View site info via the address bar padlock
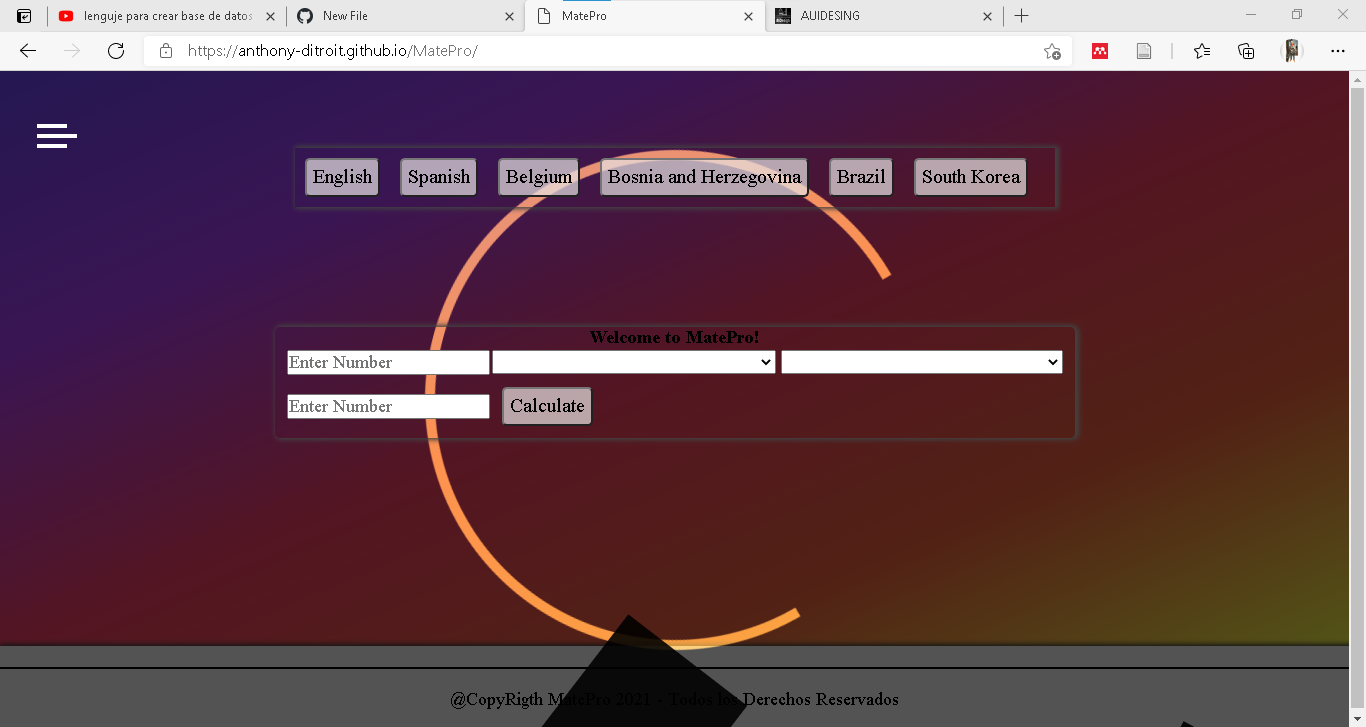Viewport: 1366px width, 727px height. [x=165, y=51]
